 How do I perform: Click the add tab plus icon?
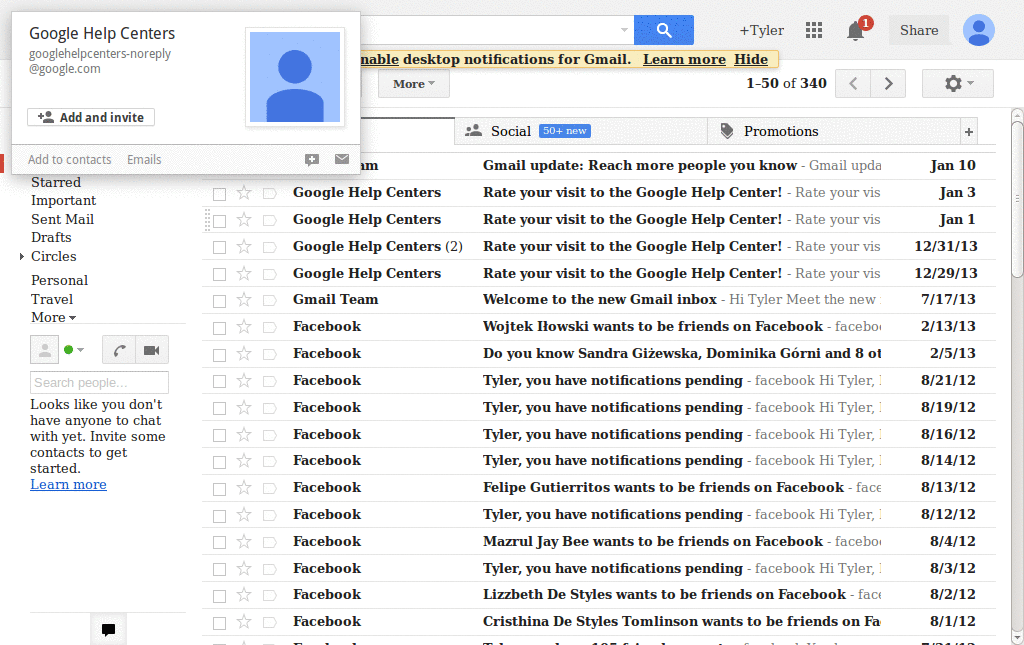pyautogui.click(x=969, y=132)
